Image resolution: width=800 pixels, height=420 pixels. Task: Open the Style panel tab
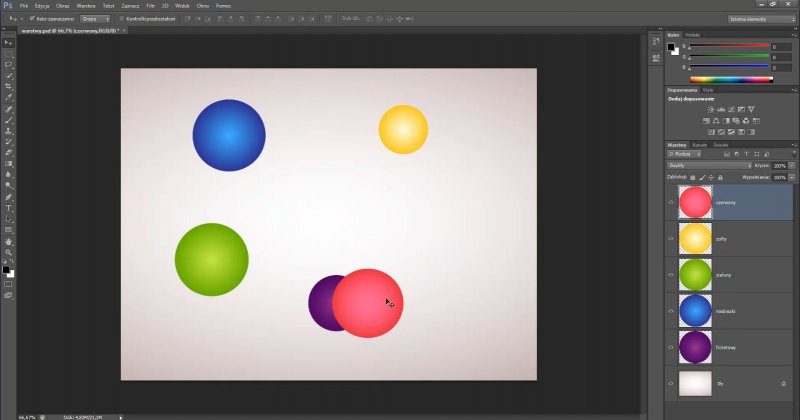pyautogui.click(x=708, y=90)
